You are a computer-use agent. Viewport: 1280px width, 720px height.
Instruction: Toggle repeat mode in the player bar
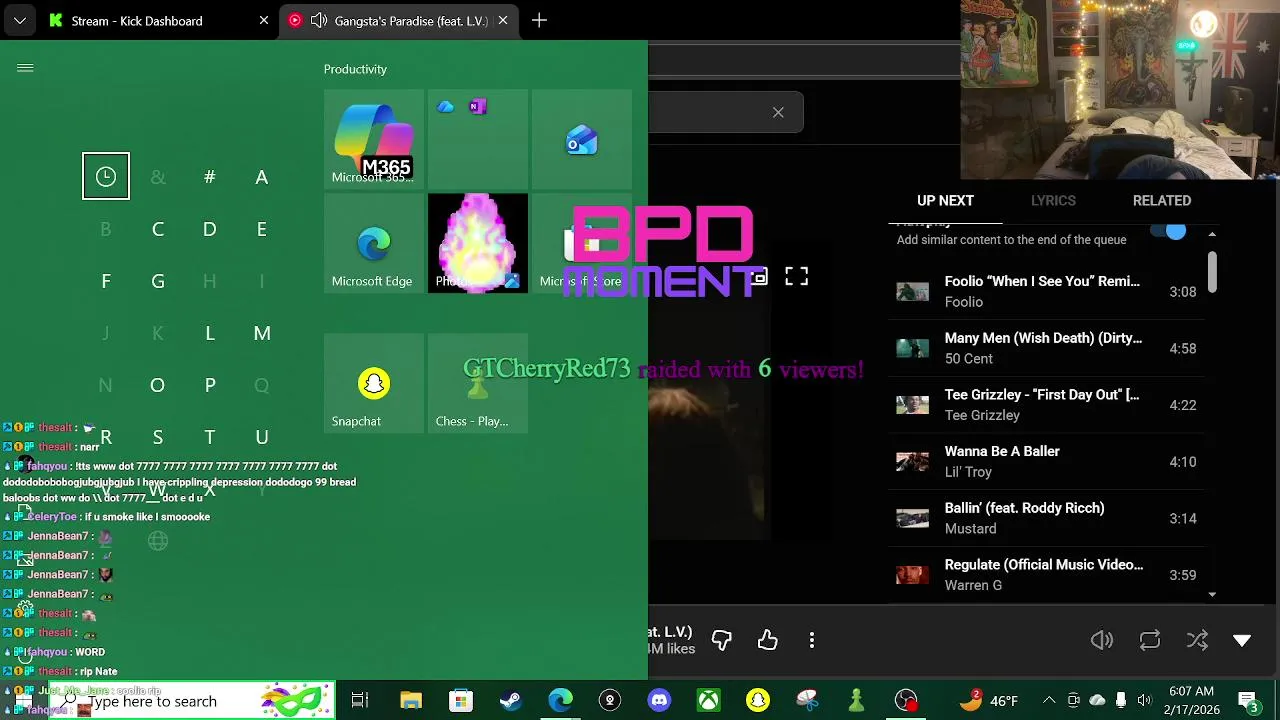1150,640
